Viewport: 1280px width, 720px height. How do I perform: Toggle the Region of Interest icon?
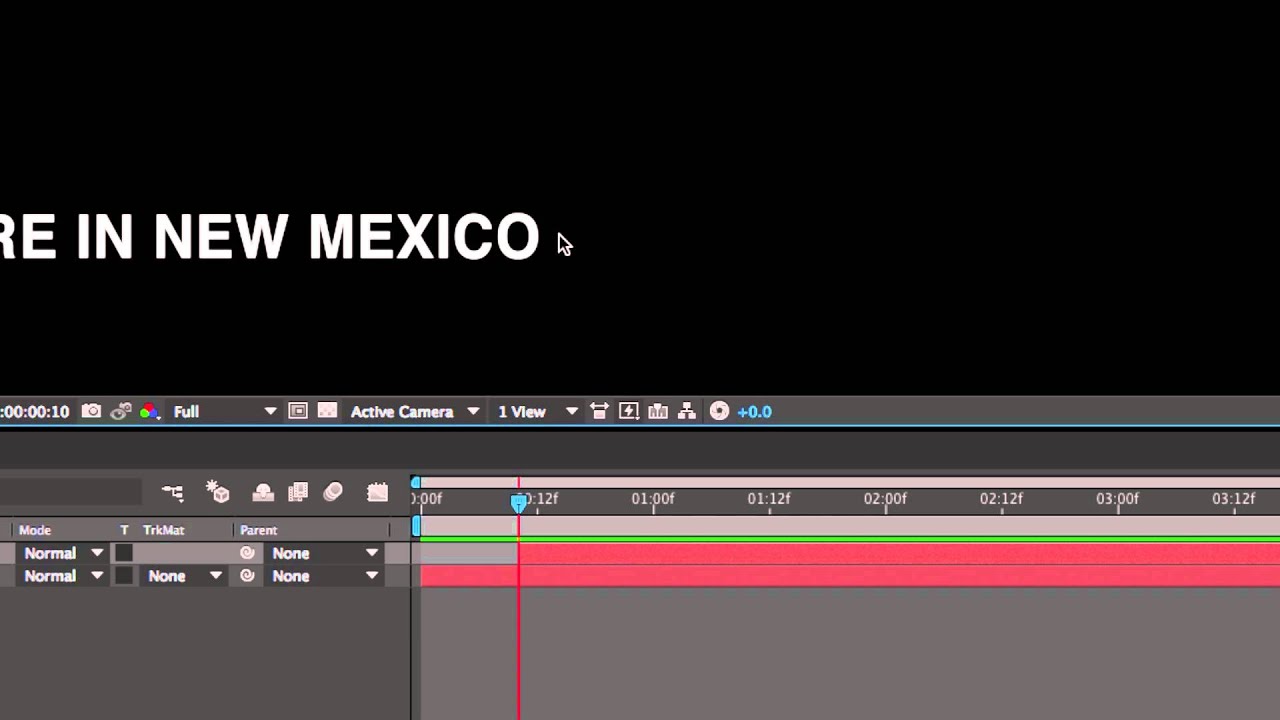[298, 411]
